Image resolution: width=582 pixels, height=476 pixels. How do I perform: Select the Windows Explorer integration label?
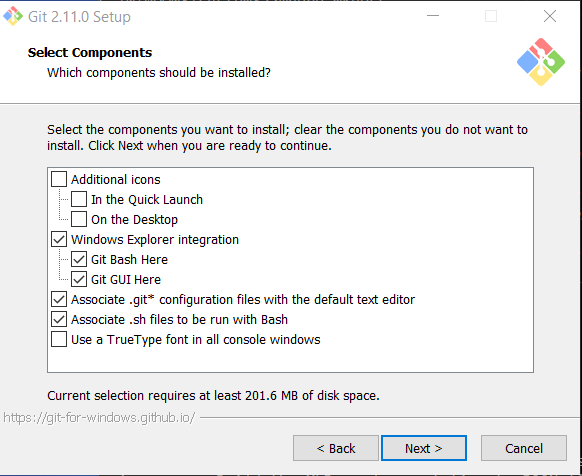(155, 239)
